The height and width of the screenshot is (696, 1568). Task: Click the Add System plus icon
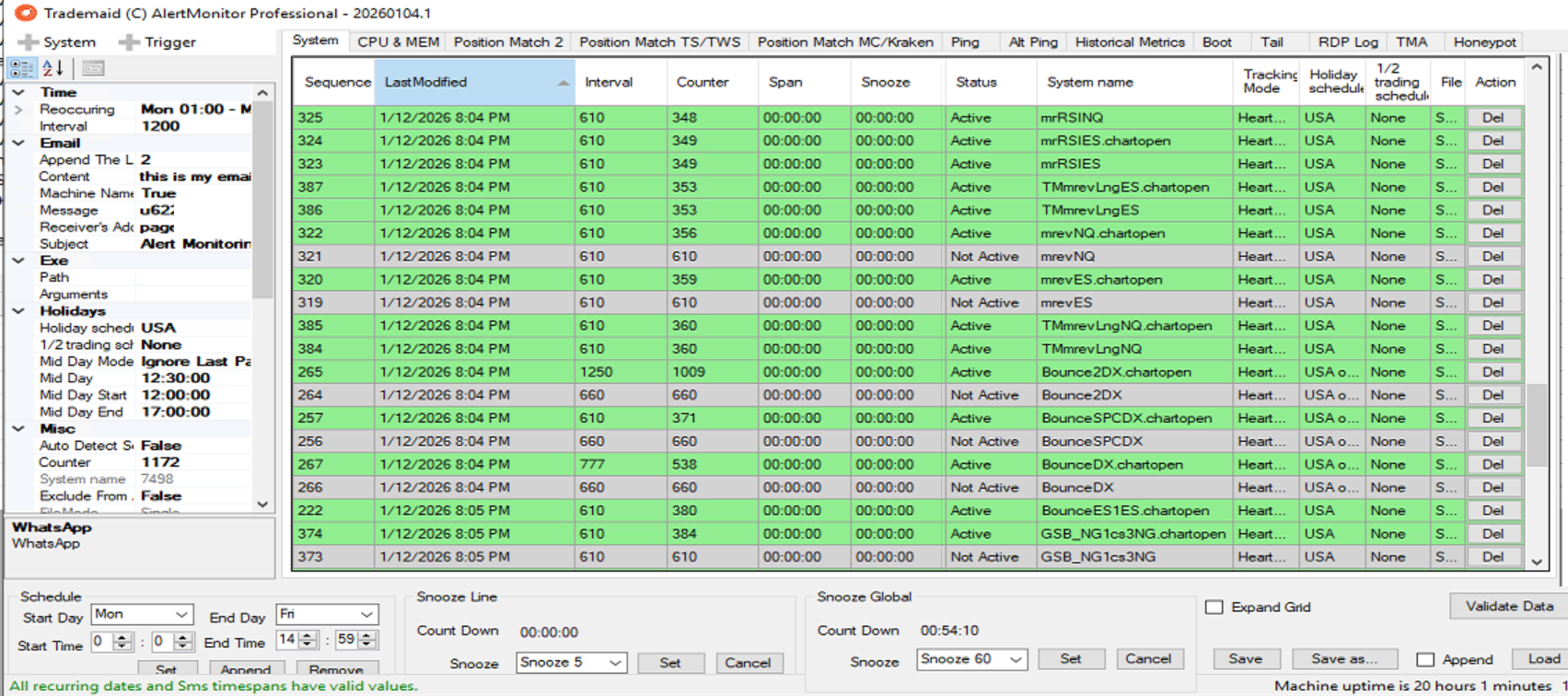29,42
